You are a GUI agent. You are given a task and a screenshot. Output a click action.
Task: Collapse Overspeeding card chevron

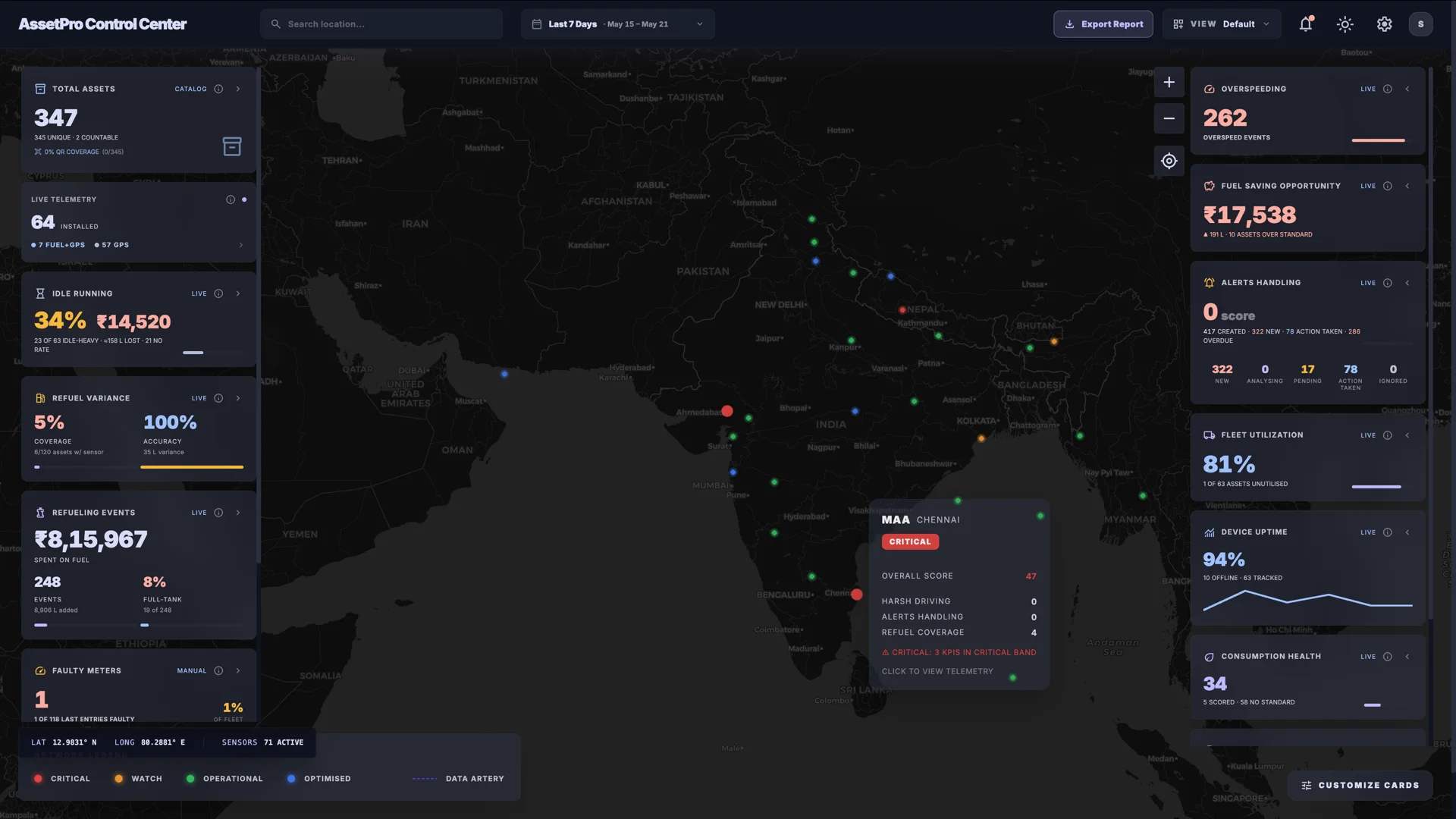click(1407, 89)
